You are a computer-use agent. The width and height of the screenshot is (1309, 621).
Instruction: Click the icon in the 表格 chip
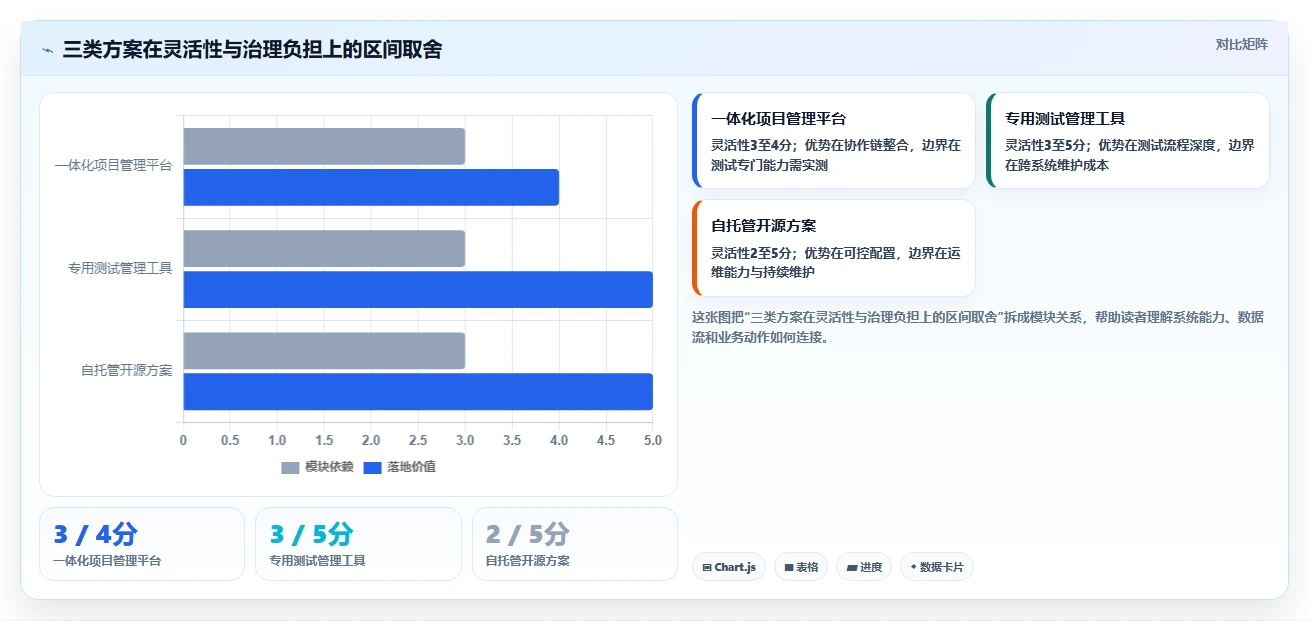(789, 568)
